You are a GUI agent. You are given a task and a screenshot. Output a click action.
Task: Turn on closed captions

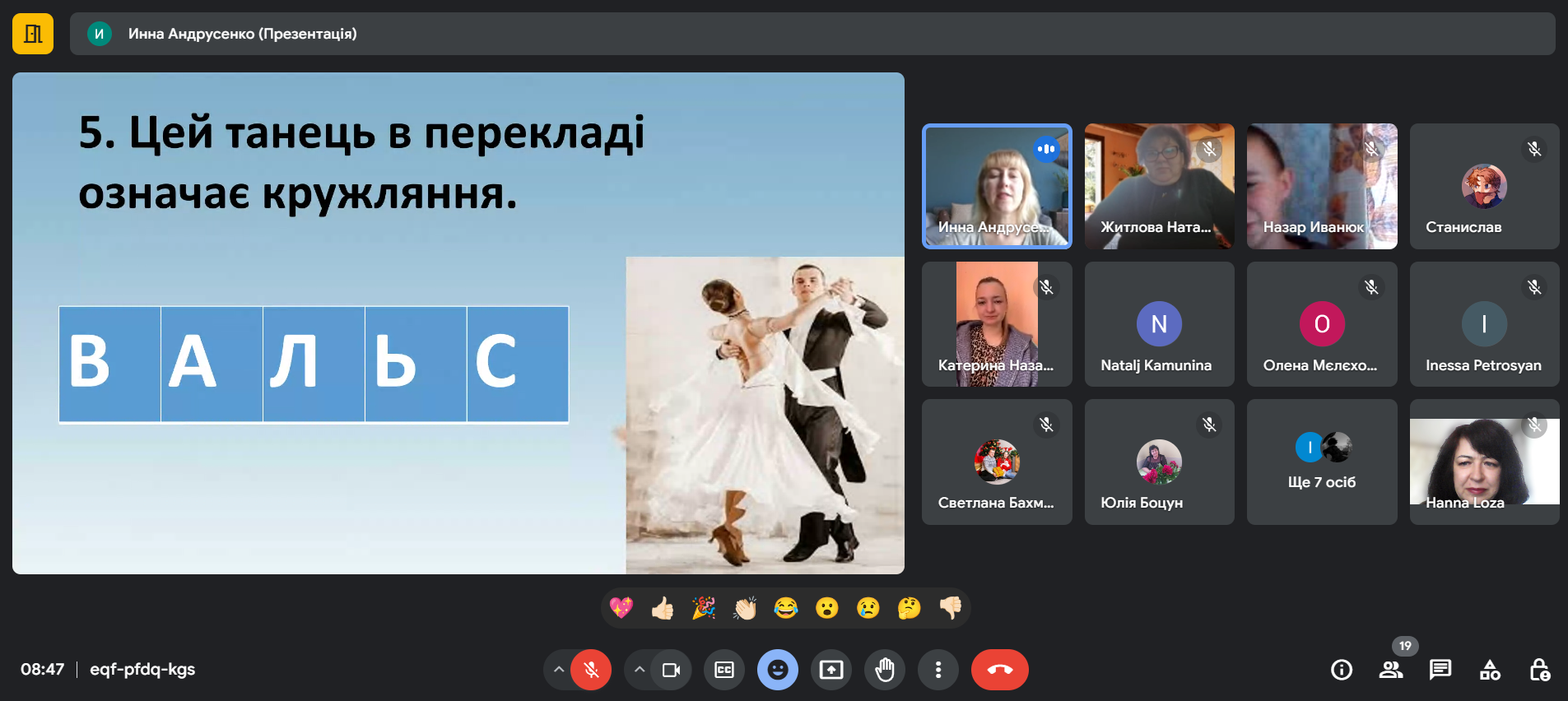pyautogui.click(x=724, y=670)
